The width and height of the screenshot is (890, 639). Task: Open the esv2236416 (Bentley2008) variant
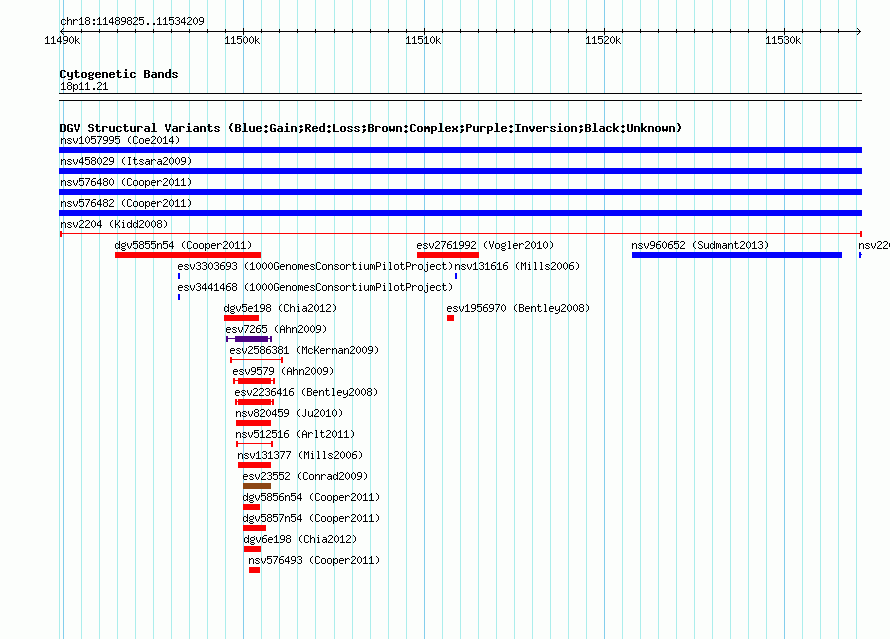[x=254, y=402]
